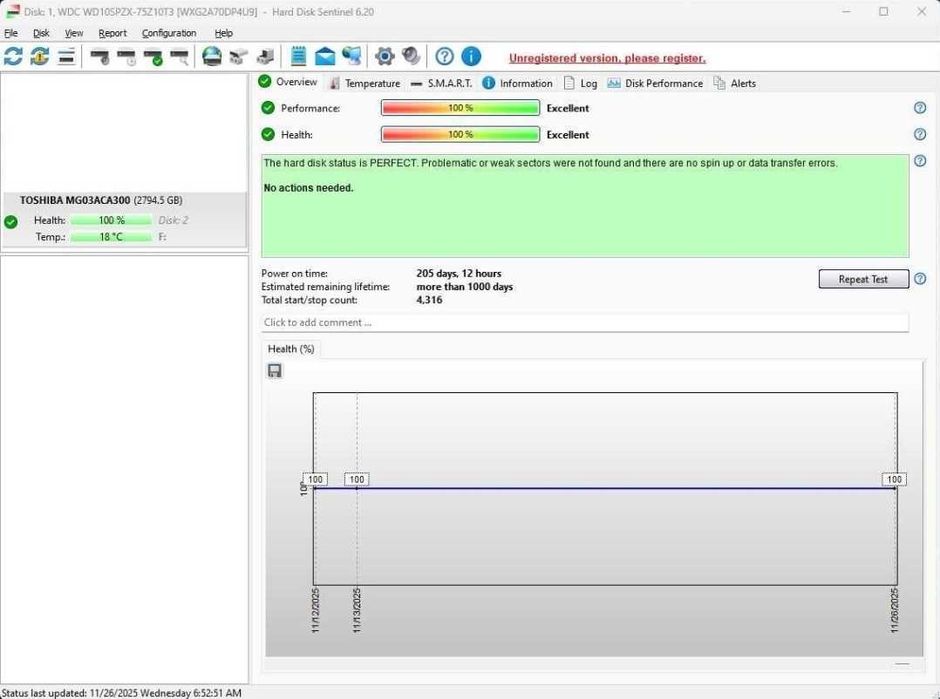Click the Performance 100 % progress bar
Screen dimensions: 940x699
coord(460,108)
